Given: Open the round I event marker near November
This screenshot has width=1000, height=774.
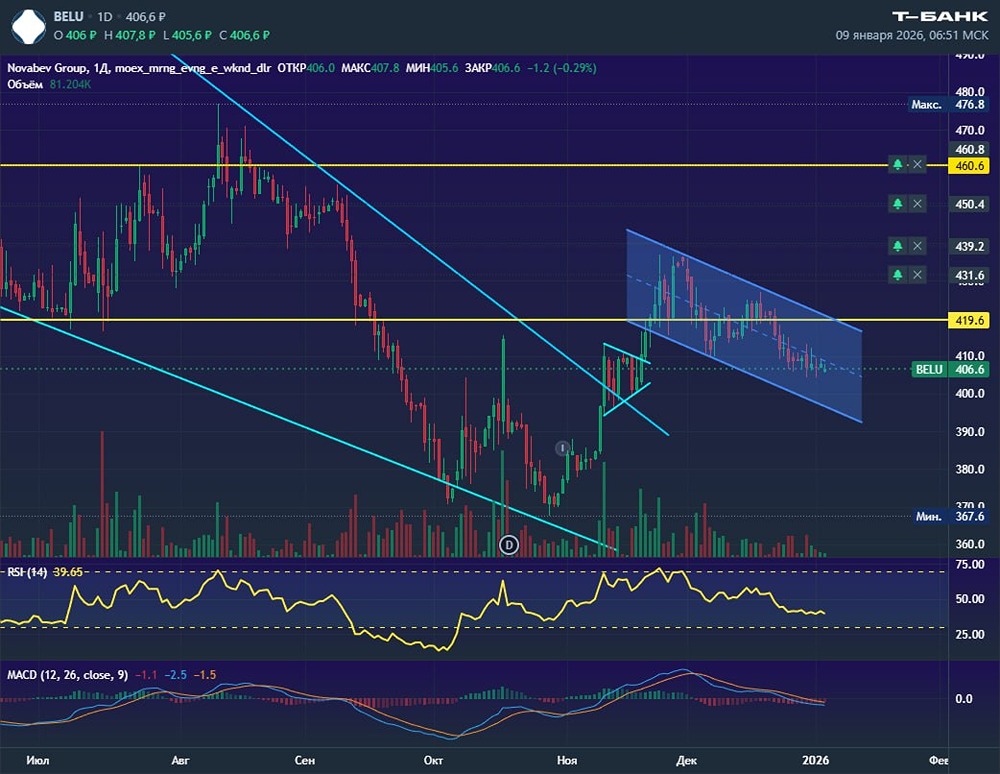Looking at the screenshot, I should click(x=562, y=448).
